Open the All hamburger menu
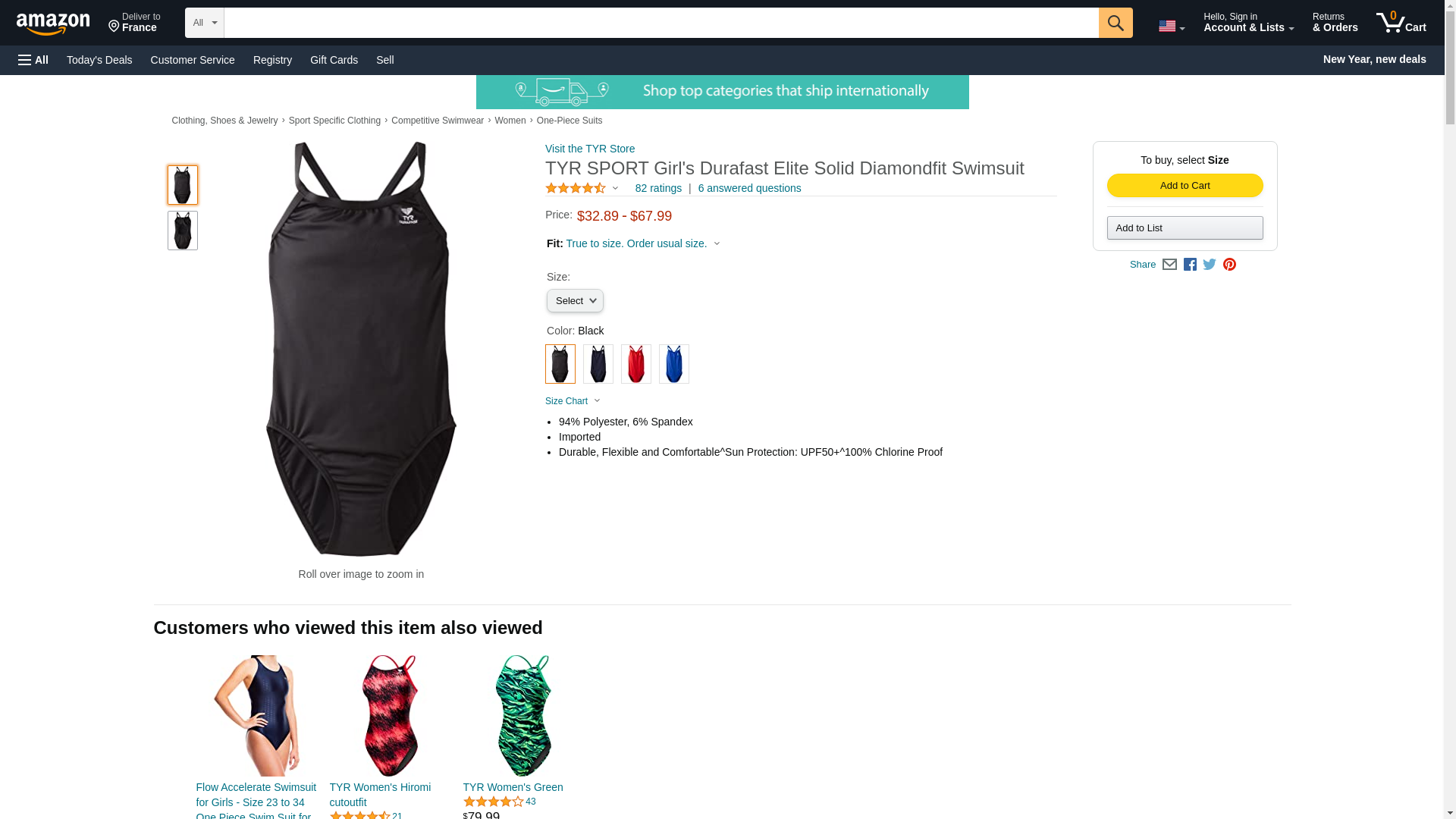The height and width of the screenshot is (819, 1456). [x=33, y=60]
